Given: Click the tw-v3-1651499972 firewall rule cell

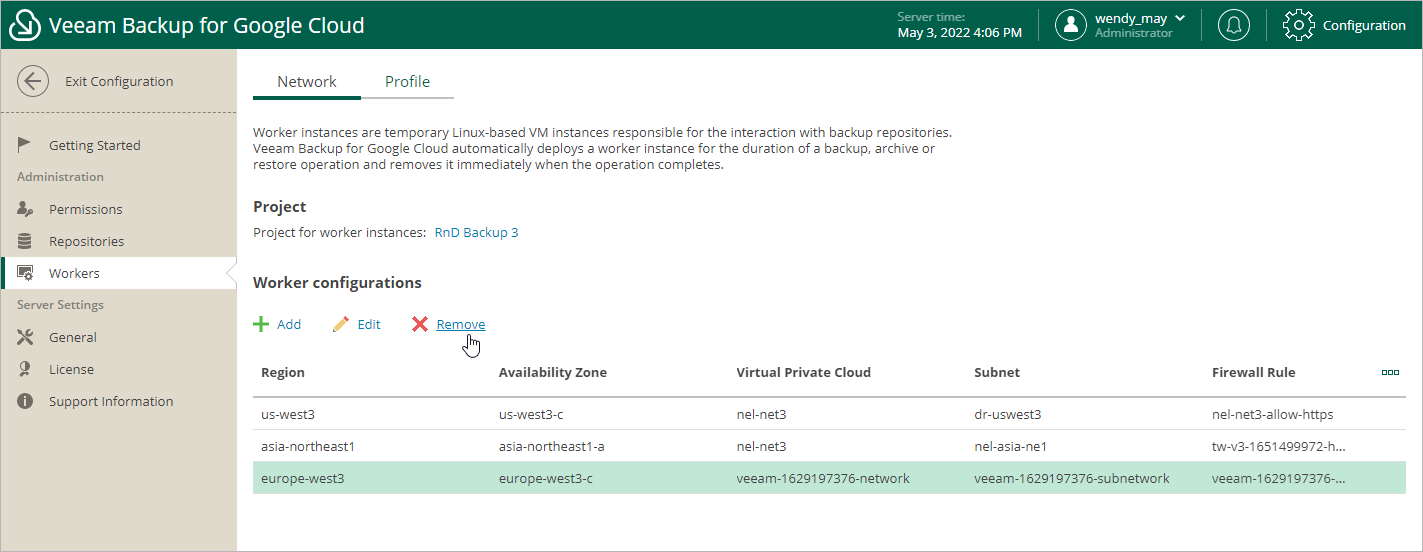Looking at the screenshot, I should click(x=1279, y=446).
